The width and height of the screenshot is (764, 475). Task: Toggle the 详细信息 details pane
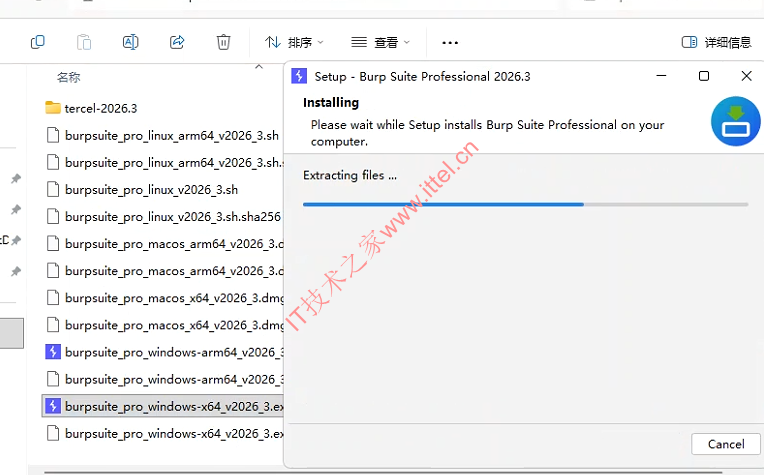point(716,42)
